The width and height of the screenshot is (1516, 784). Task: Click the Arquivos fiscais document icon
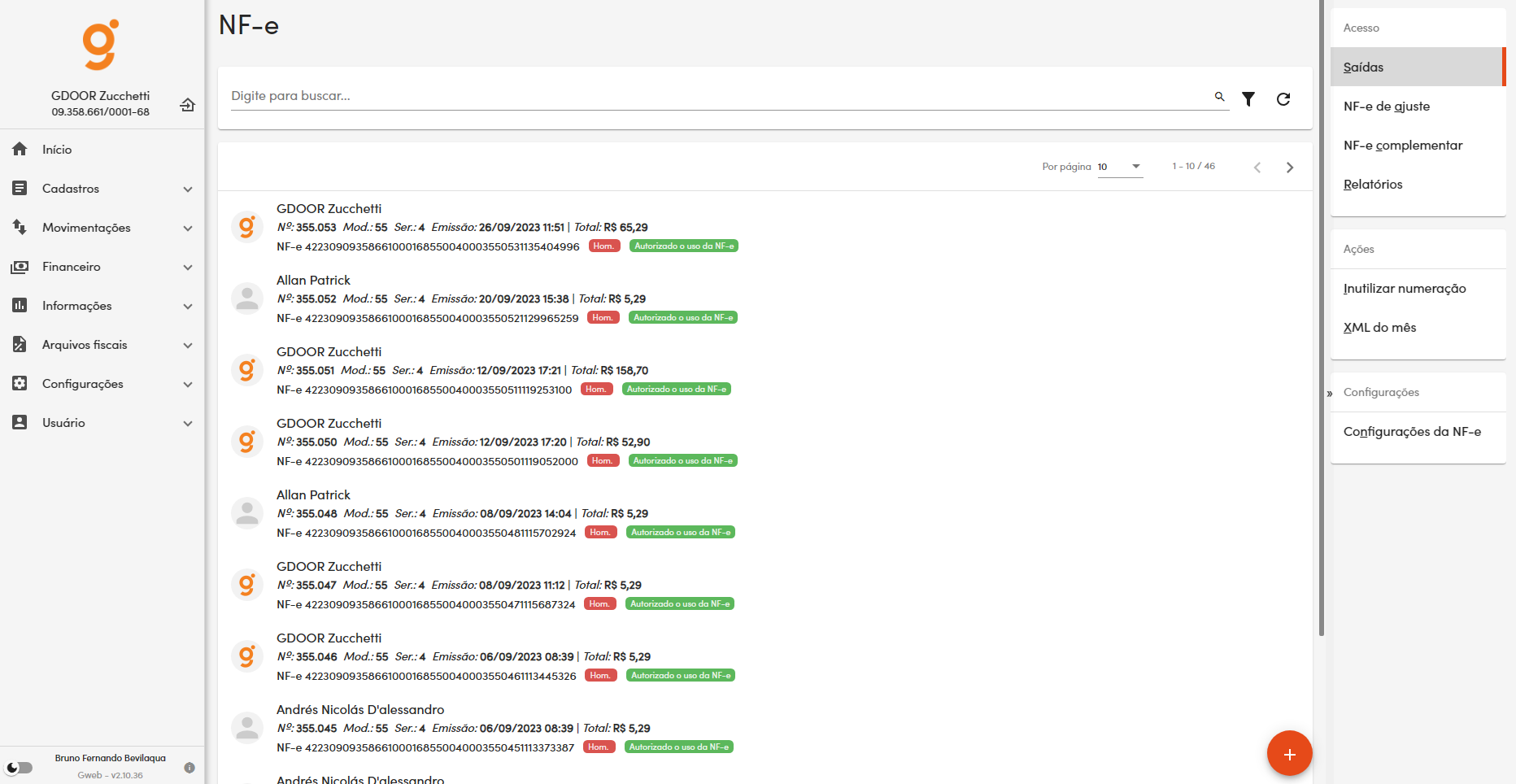20,344
